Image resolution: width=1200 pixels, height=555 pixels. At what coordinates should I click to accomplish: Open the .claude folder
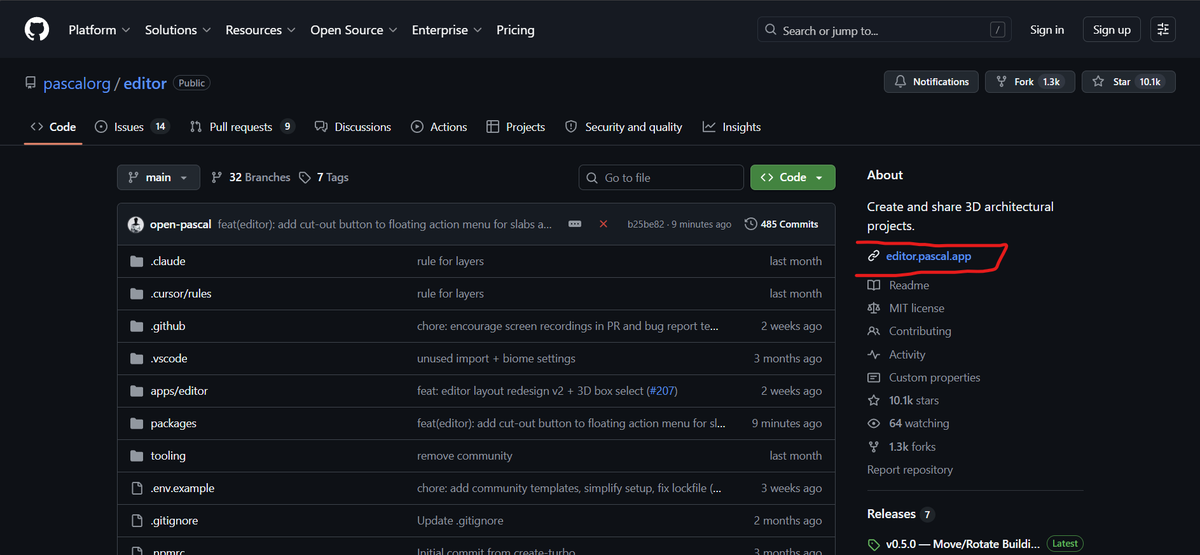coord(168,261)
